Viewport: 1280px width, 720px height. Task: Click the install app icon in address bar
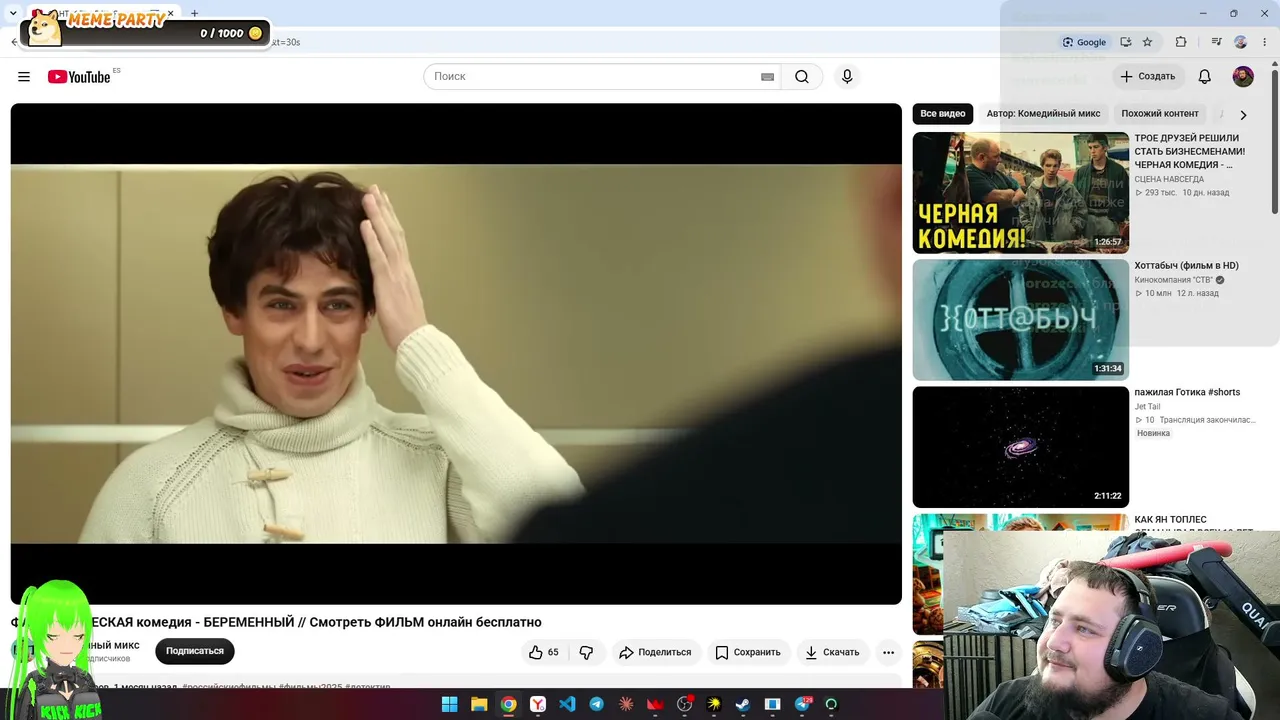[x=1126, y=42]
